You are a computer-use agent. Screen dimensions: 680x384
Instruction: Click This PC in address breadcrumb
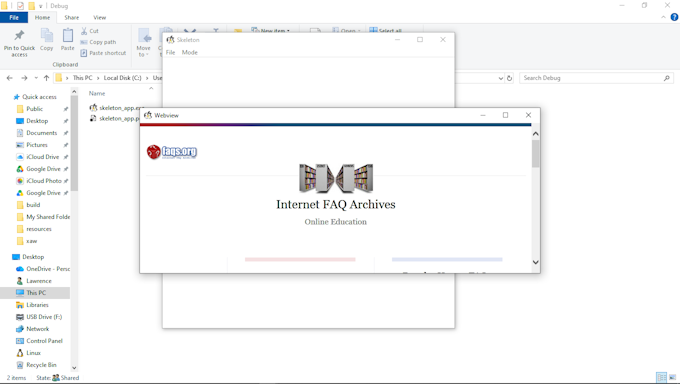coord(82,78)
